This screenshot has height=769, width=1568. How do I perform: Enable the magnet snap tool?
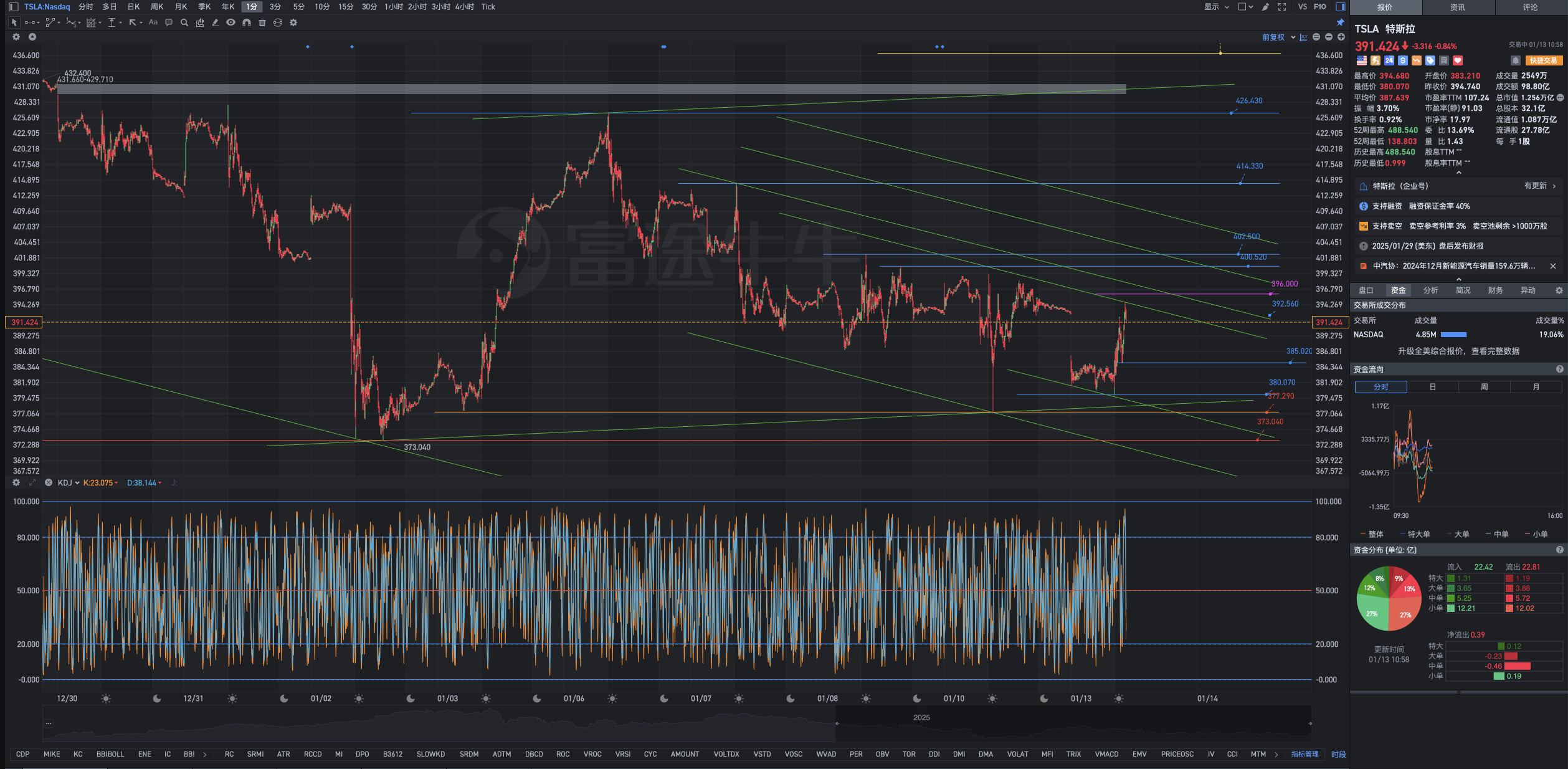247,22
